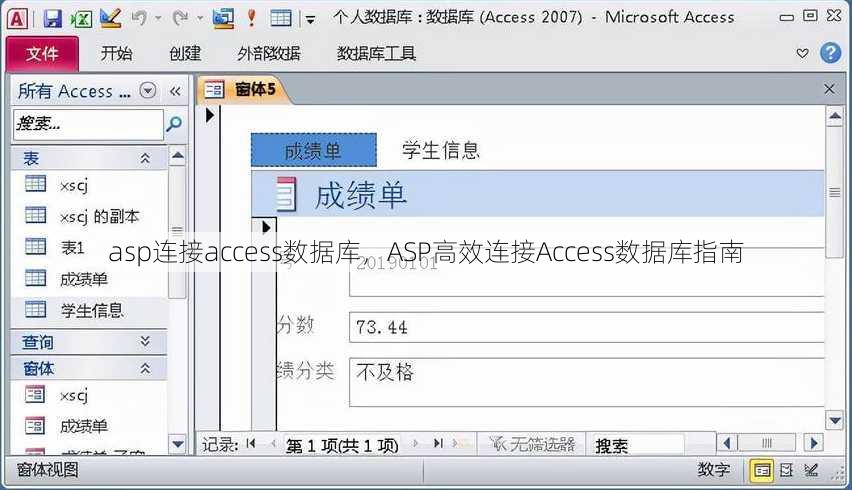Switch to the 外部数据 ribbon tab

point(269,53)
